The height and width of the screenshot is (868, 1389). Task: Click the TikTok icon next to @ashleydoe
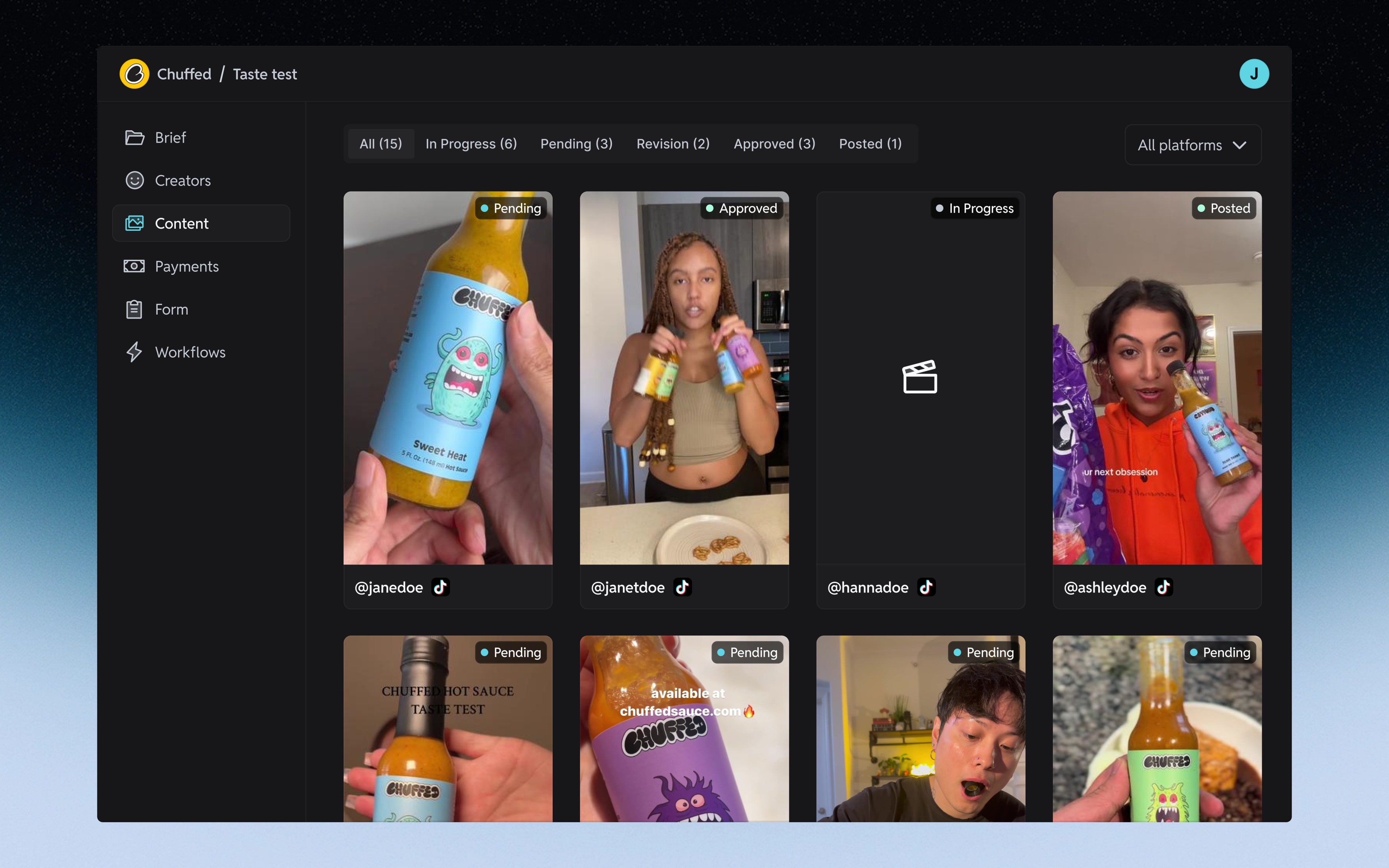pos(1163,587)
